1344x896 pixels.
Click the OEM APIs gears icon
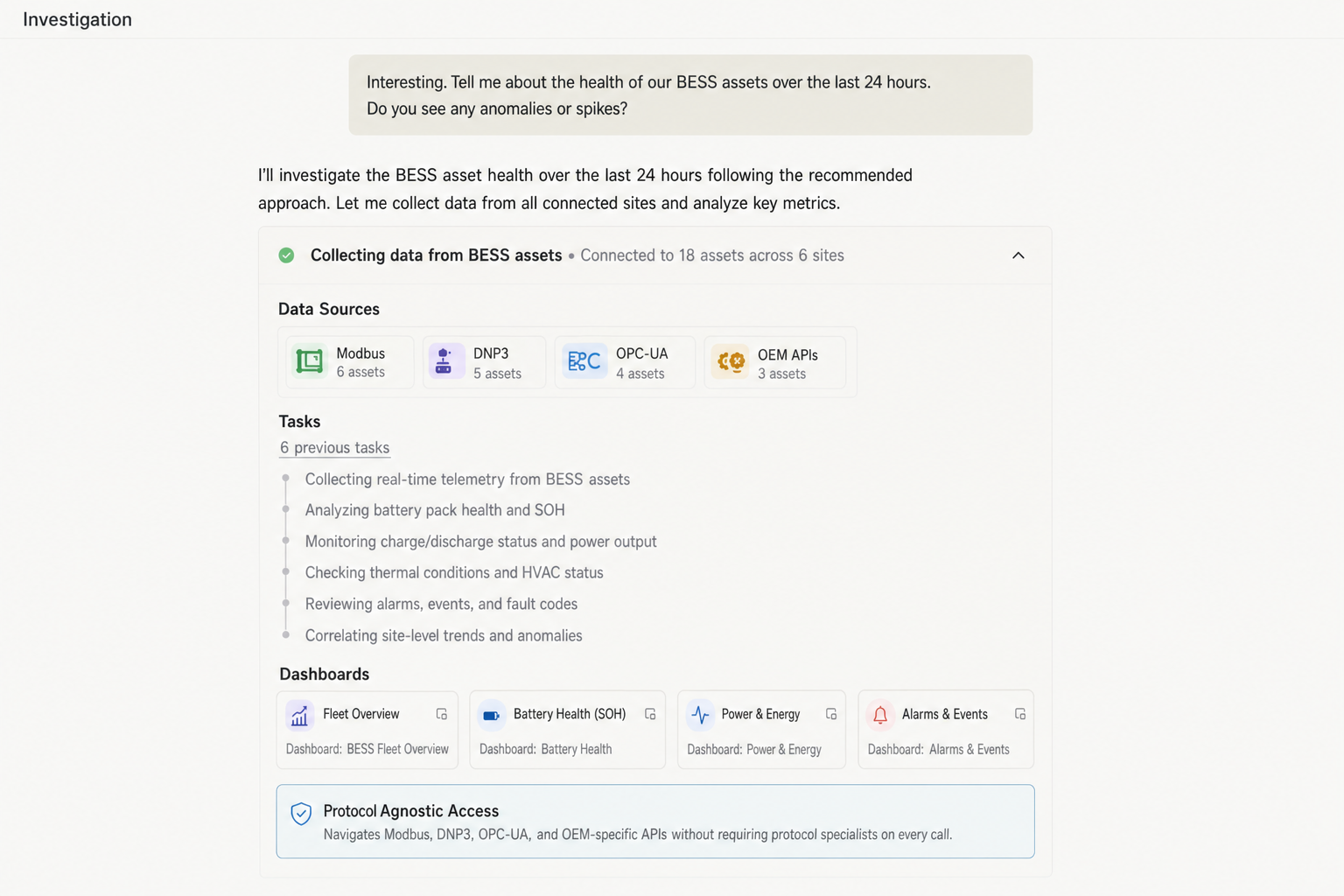(x=731, y=361)
